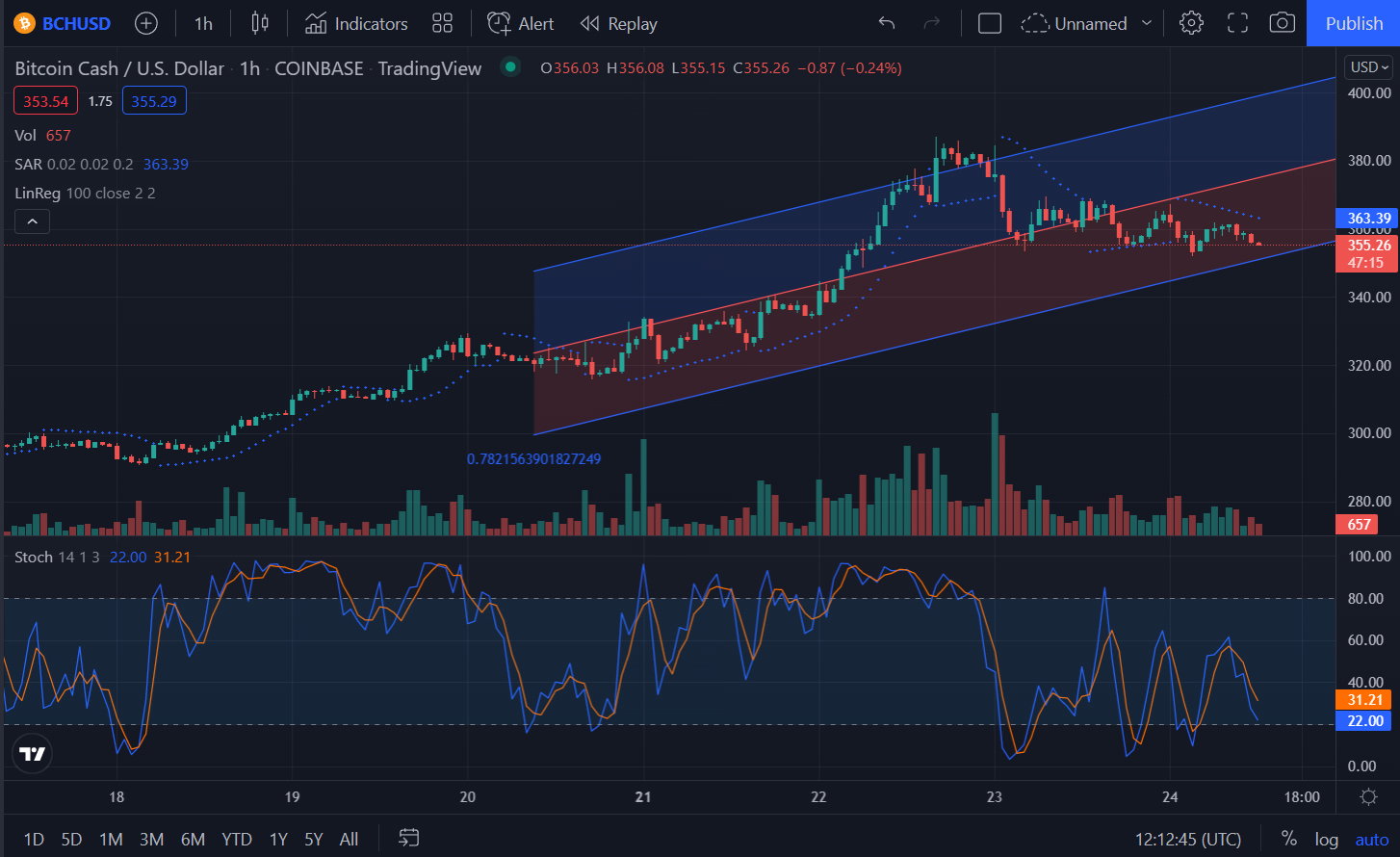Toggle auto scale mode

(x=1372, y=840)
